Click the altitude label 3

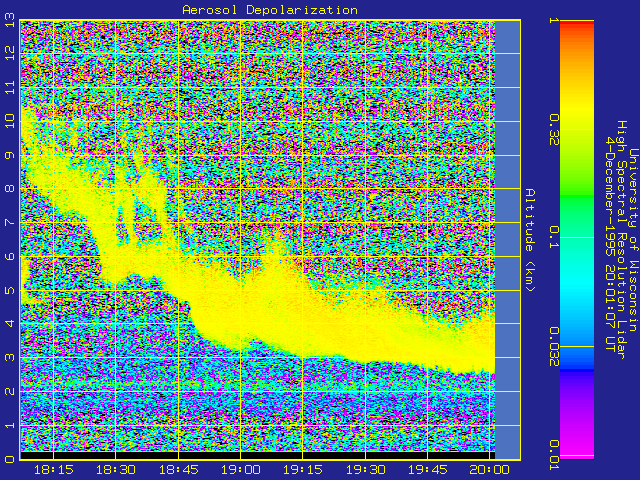(10, 358)
